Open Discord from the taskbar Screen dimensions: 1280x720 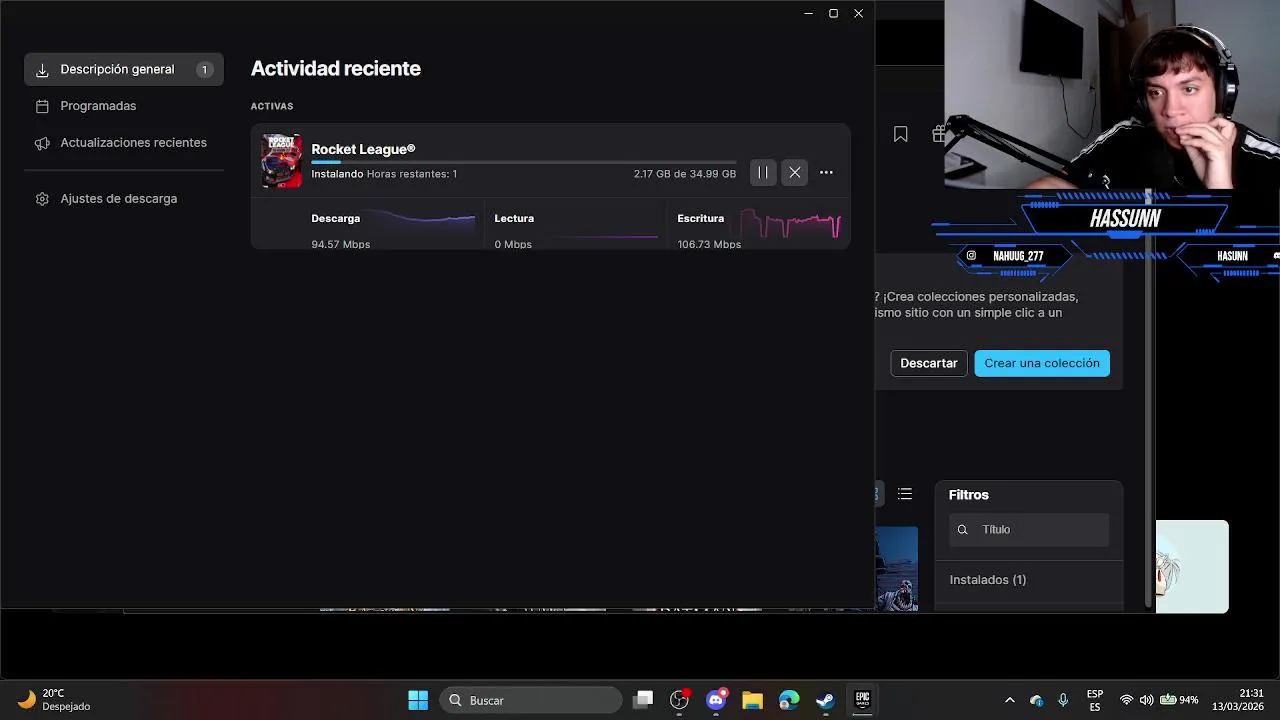716,700
